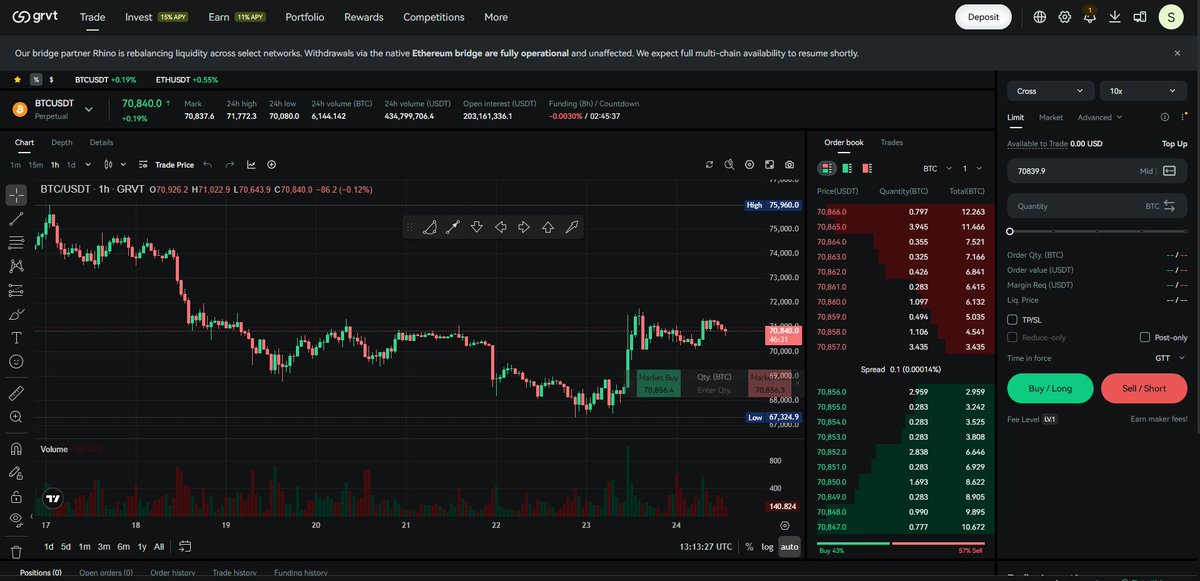Toggle stay in drawing mode pencil-lock
The image size is (1200, 581).
pos(16,473)
